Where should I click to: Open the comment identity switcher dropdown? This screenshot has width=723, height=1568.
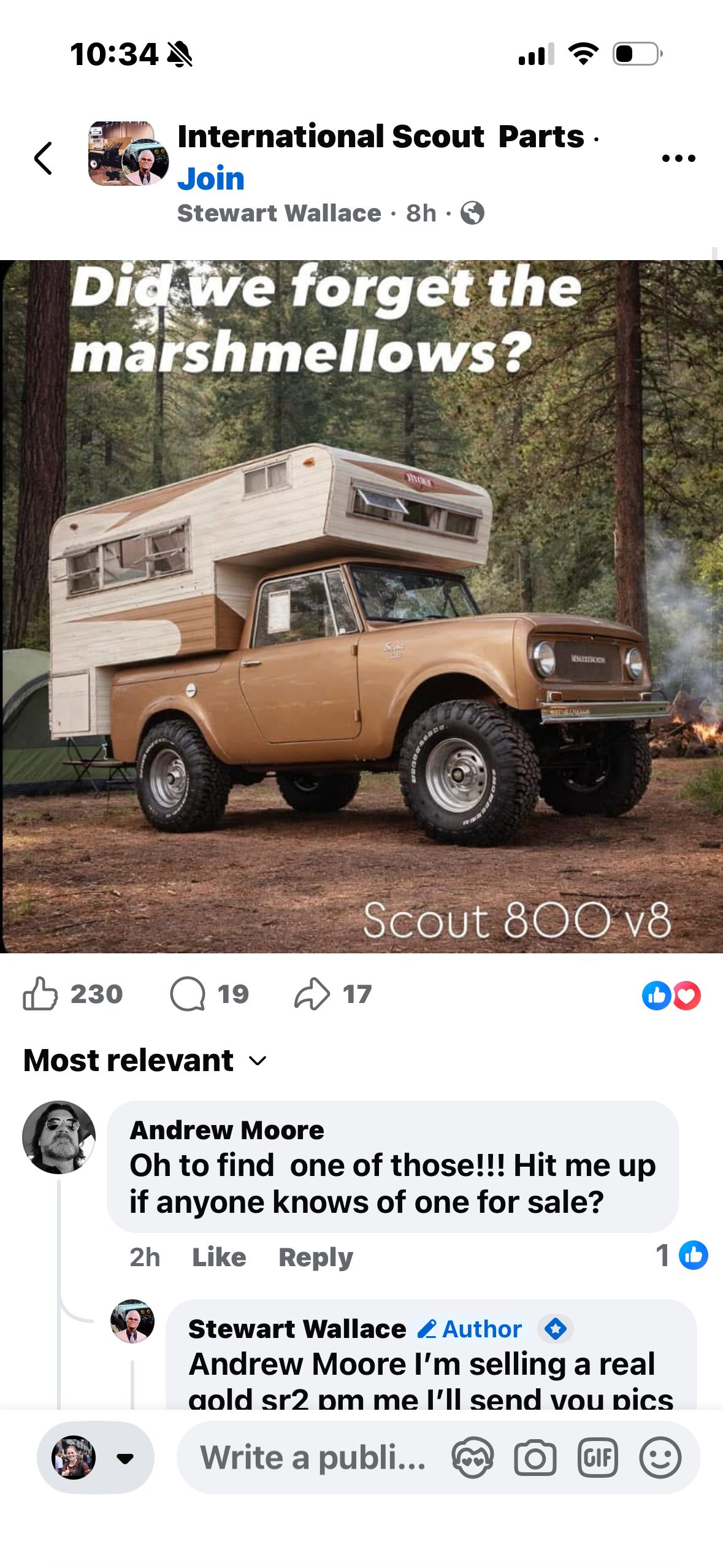pyautogui.click(x=96, y=1458)
